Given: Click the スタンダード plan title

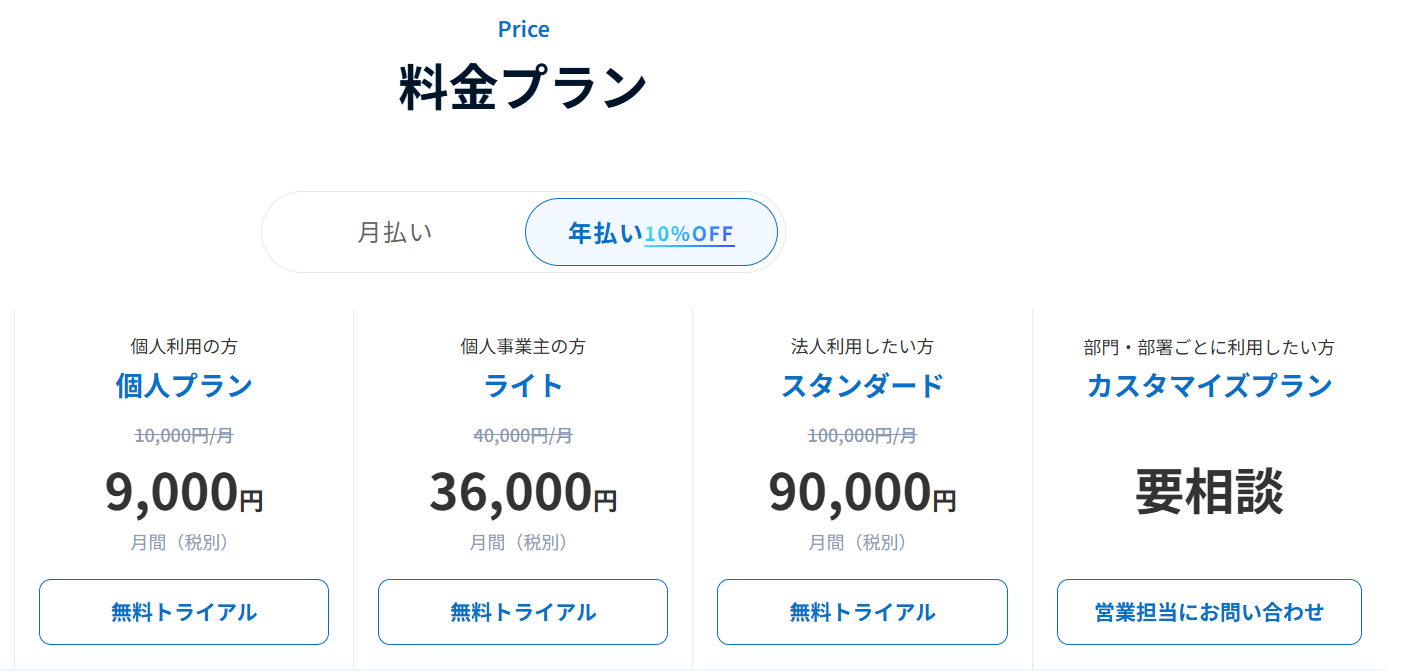Looking at the screenshot, I should coord(862,386).
